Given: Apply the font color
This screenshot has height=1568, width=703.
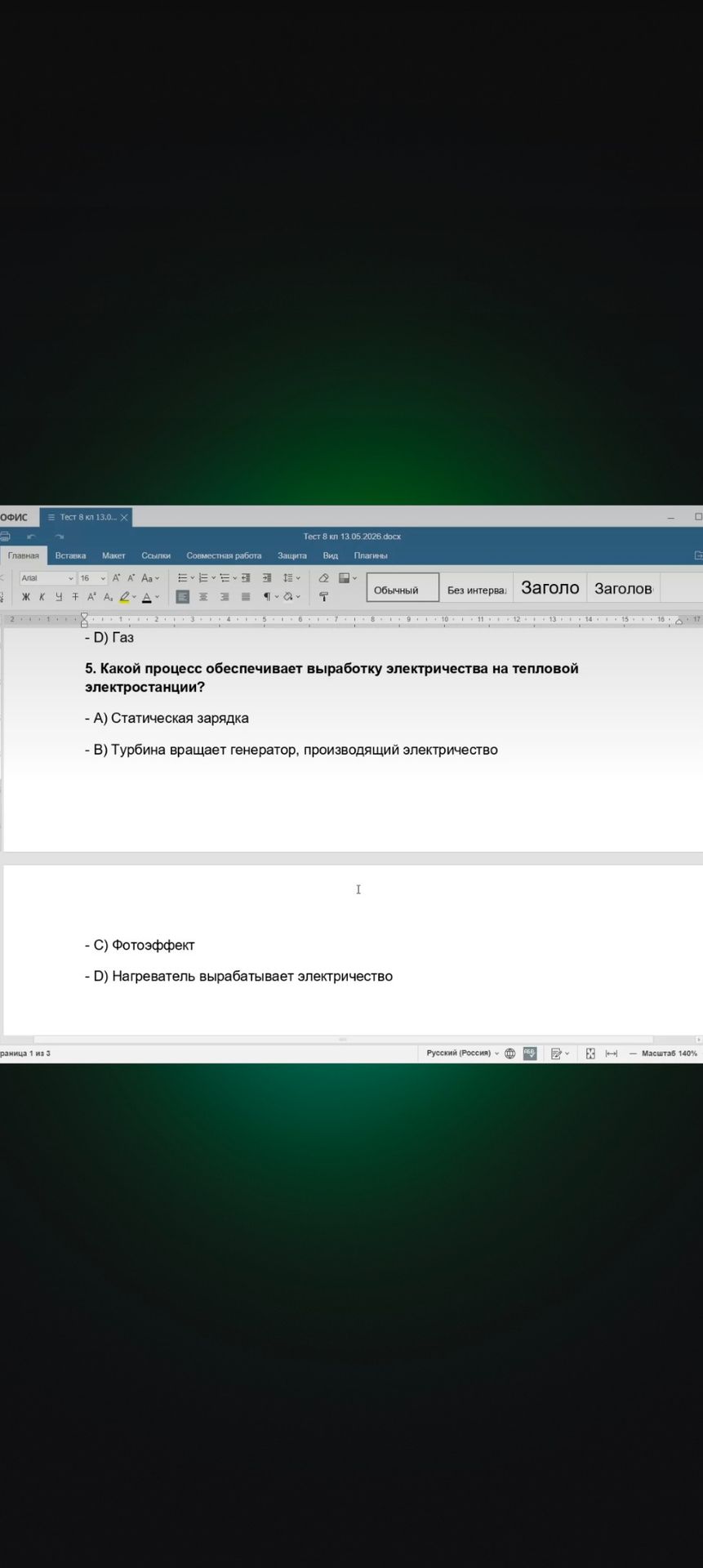Looking at the screenshot, I should 147,597.
